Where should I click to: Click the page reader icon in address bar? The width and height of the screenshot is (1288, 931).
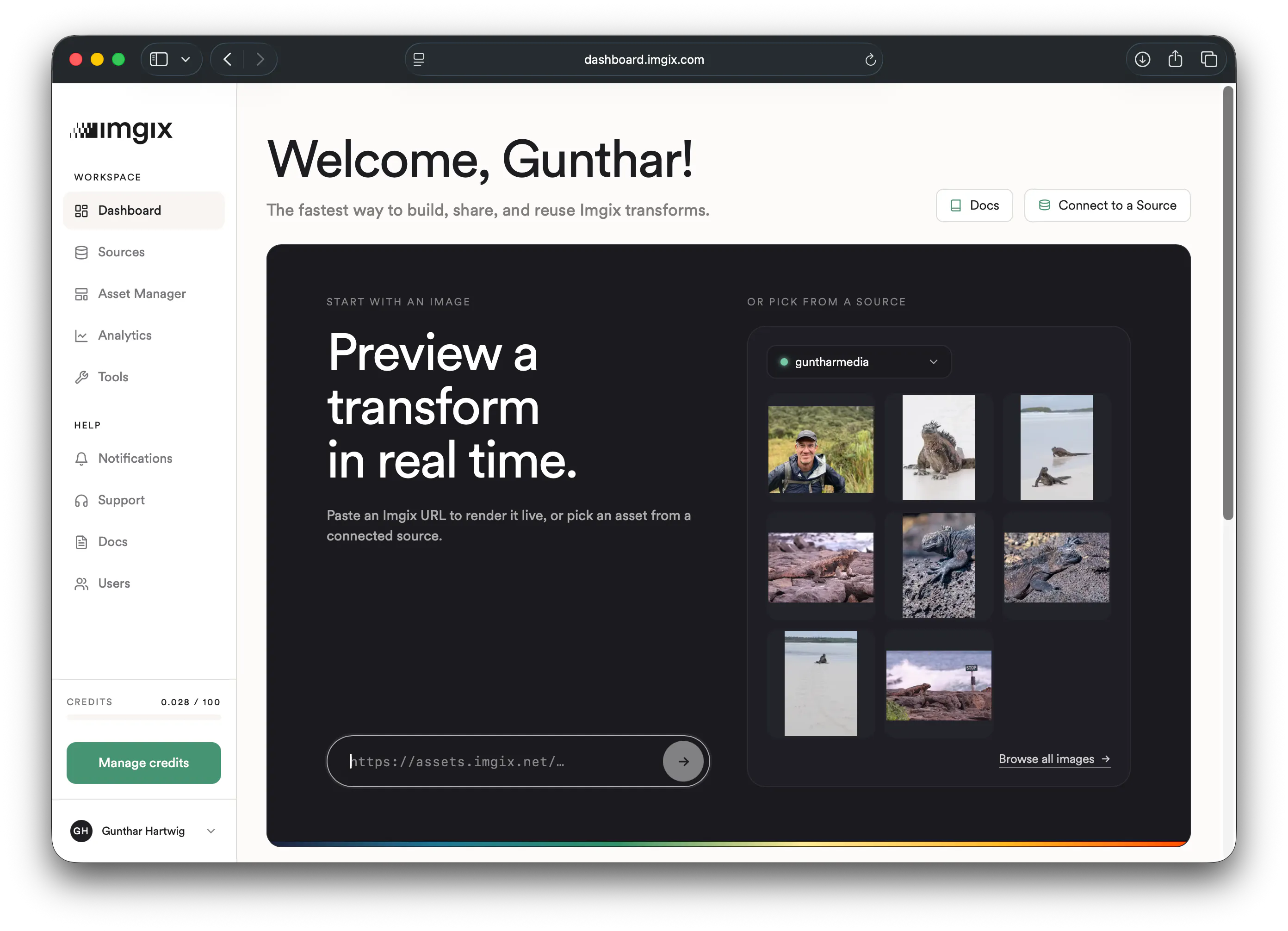(419, 59)
